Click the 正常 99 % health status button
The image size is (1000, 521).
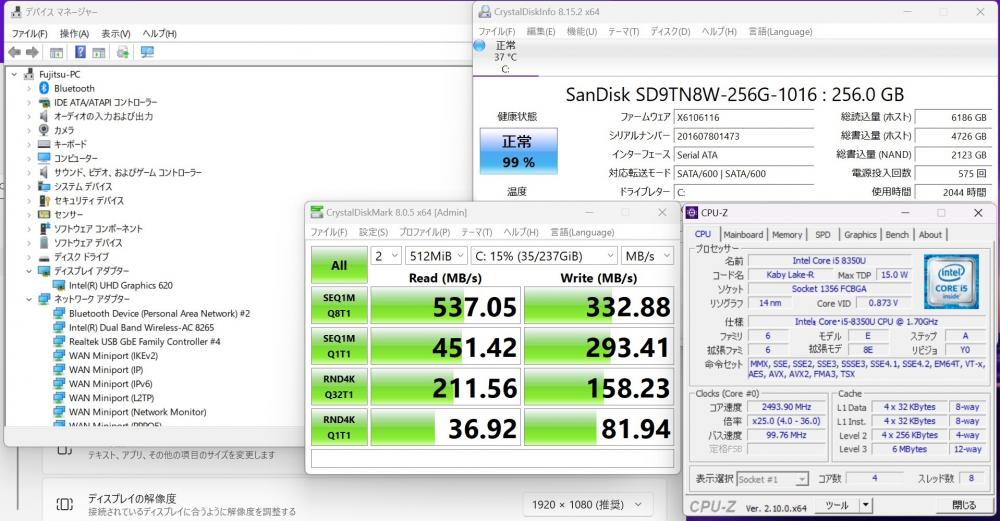tap(518, 151)
